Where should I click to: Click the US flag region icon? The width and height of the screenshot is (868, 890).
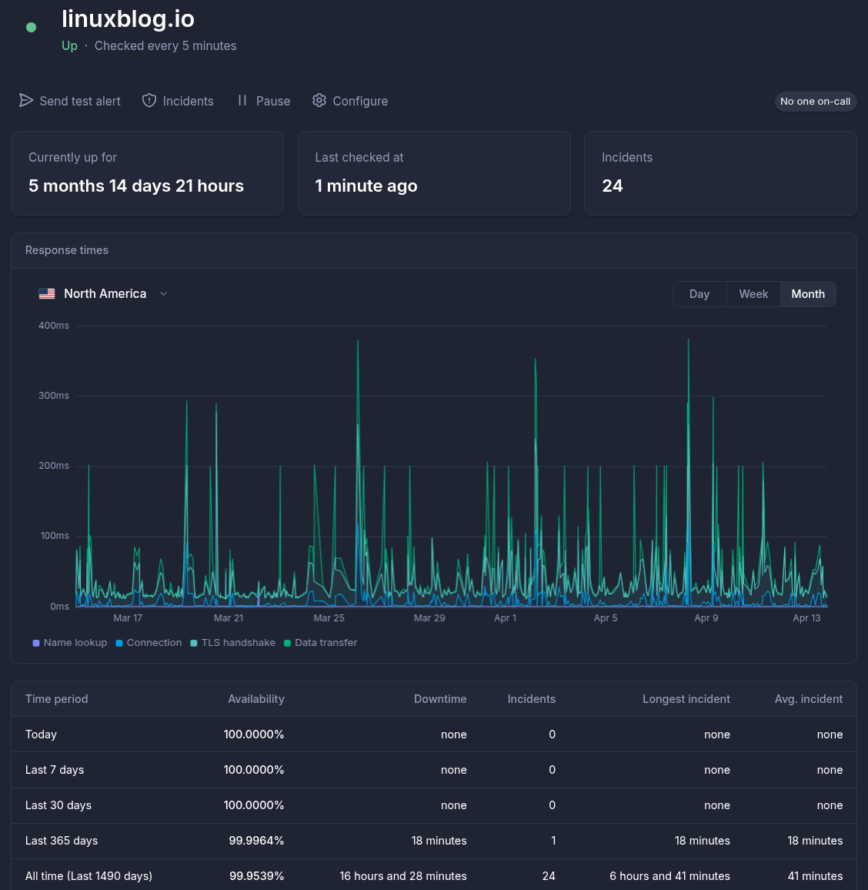[47, 293]
